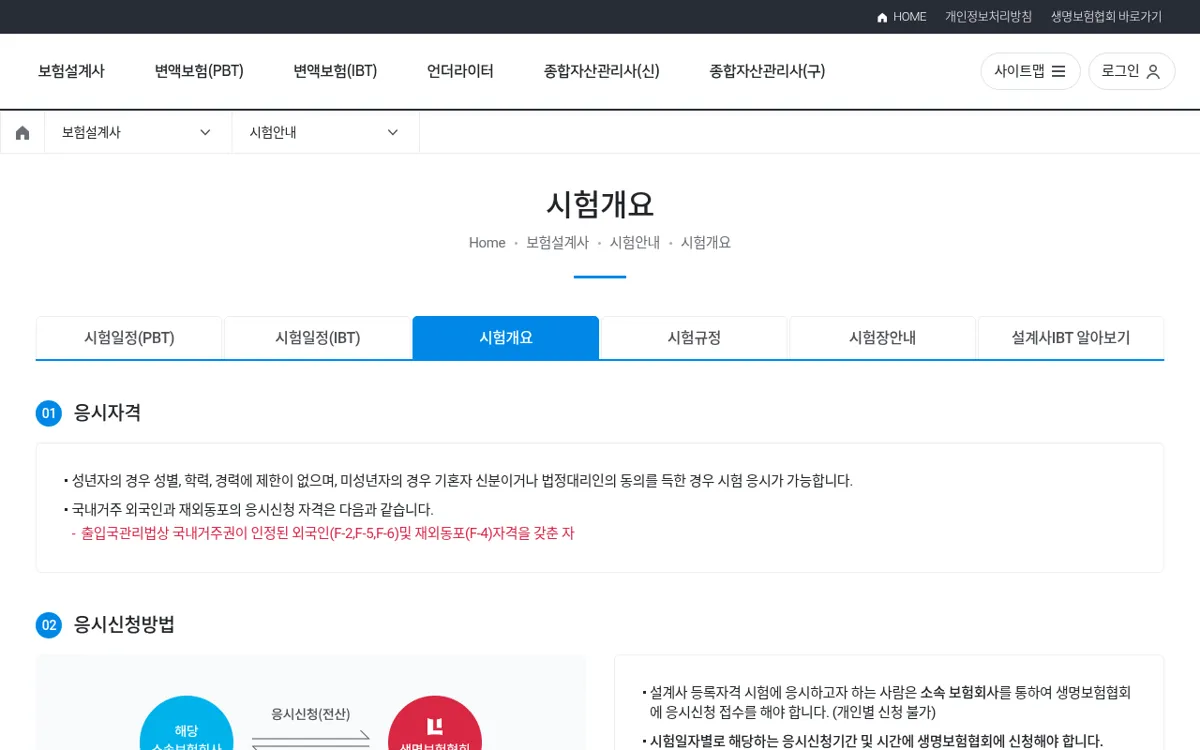Expand the 보험설계사 breadcrumb dropdown
Screen dimensions: 1200x750
[138, 132]
